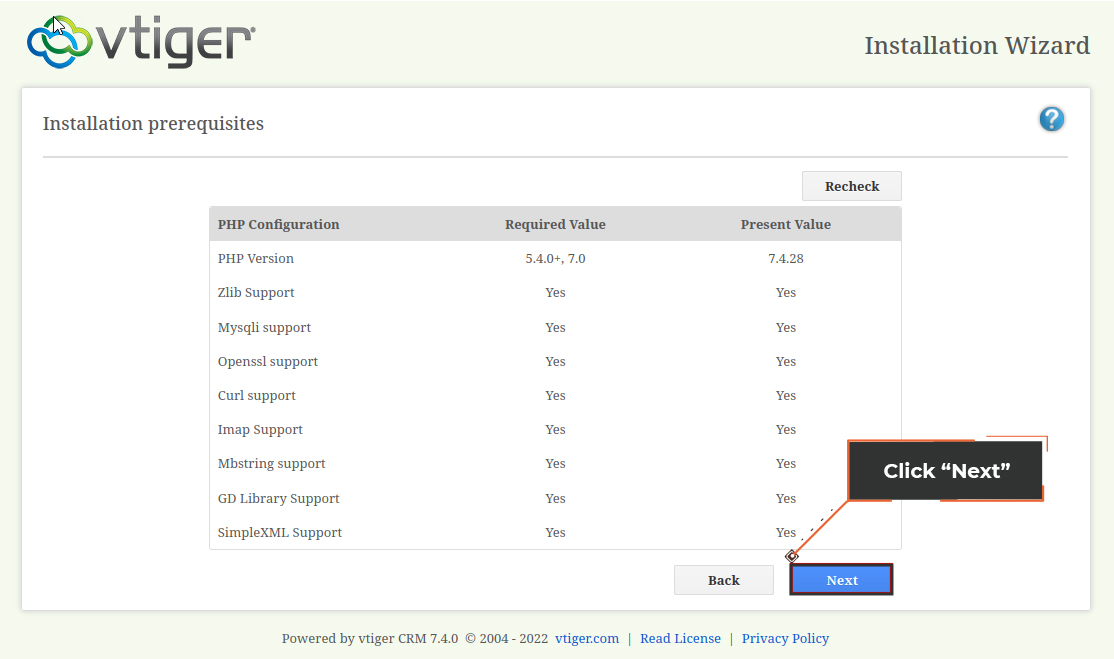Open the Read License page
Viewport: 1114px width, 659px height.
pyautogui.click(x=680, y=638)
